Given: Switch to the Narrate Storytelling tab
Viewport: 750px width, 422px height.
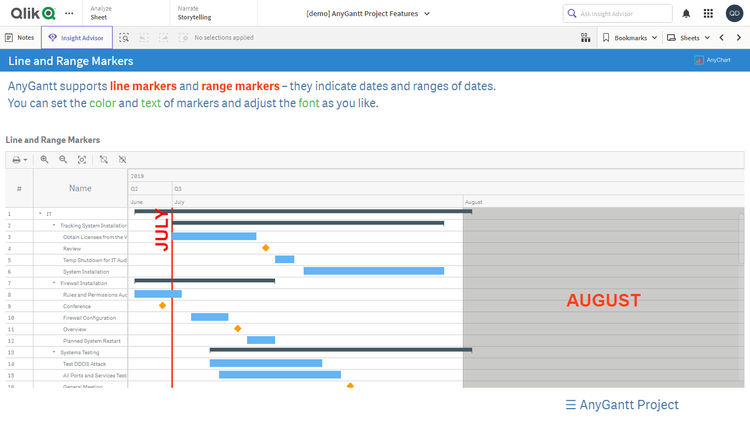Looking at the screenshot, I should 196,13.
